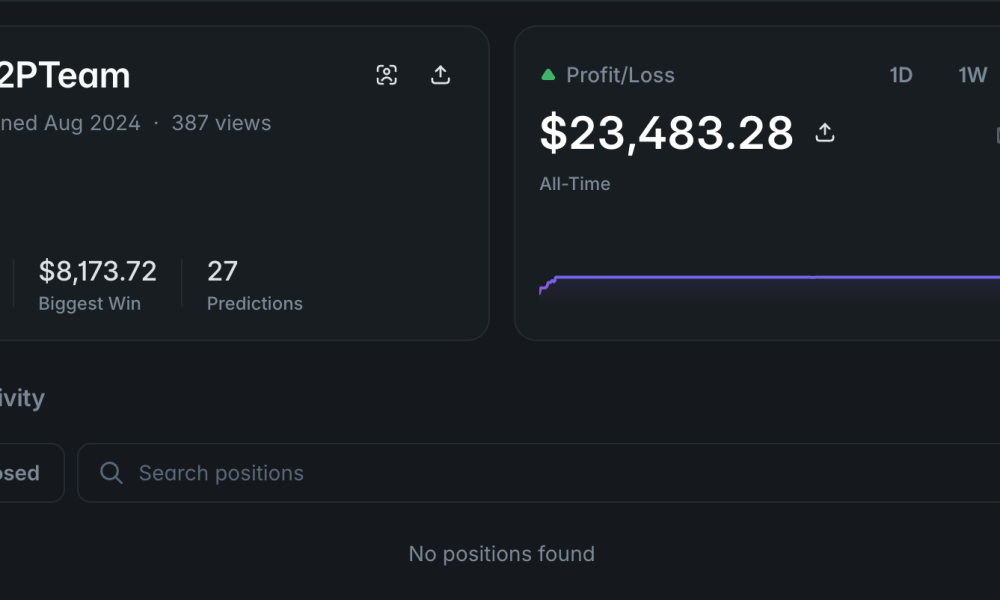Click the magnifier icon in search bar

coord(112,473)
